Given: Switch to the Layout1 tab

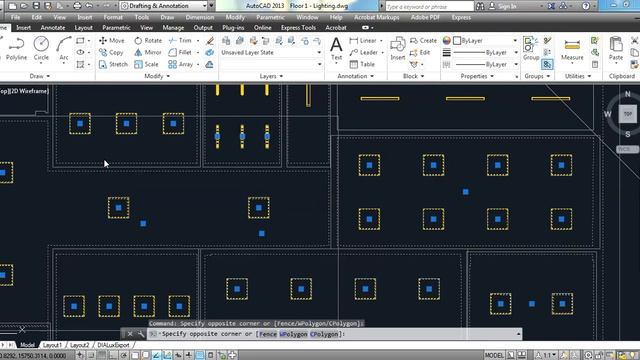Looking at the screenshot, I should (52, 345).
